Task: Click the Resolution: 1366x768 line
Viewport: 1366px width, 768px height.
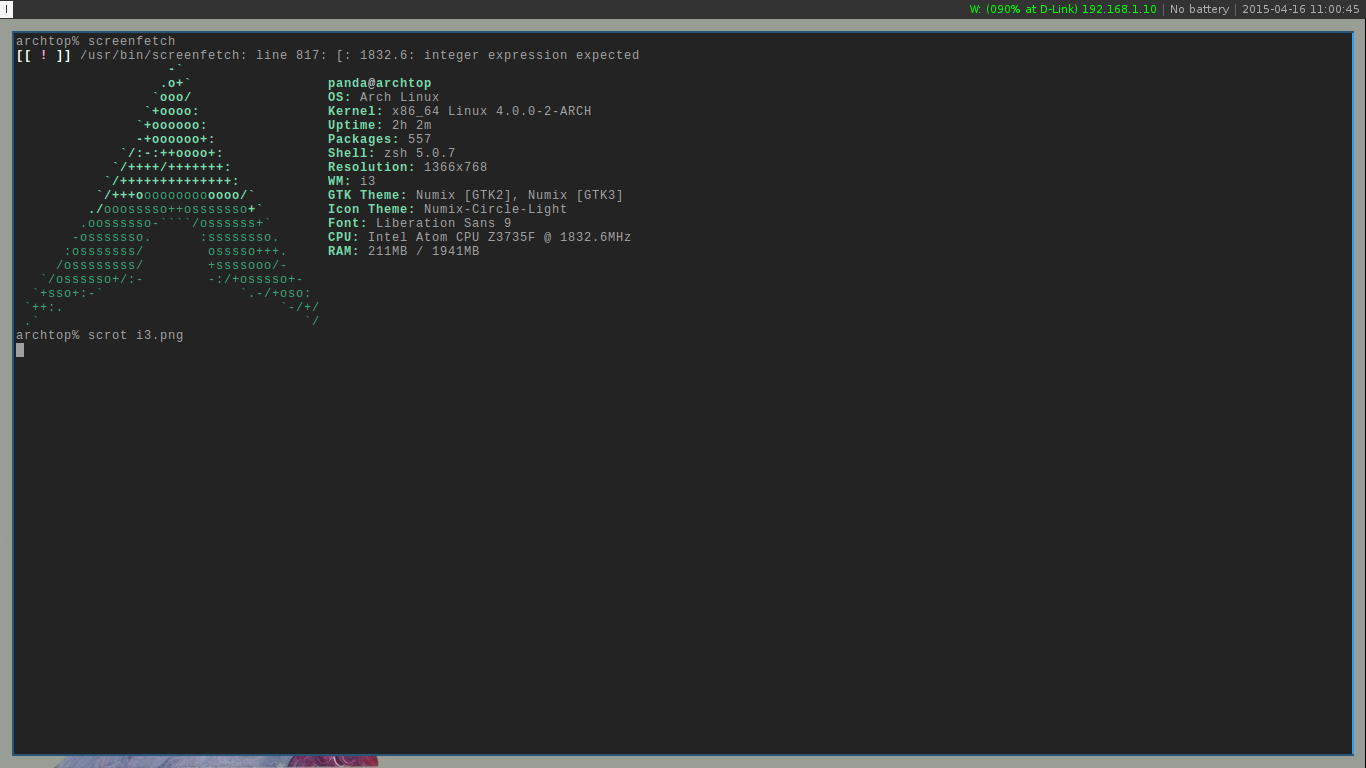Action: (x=408, y=167)
